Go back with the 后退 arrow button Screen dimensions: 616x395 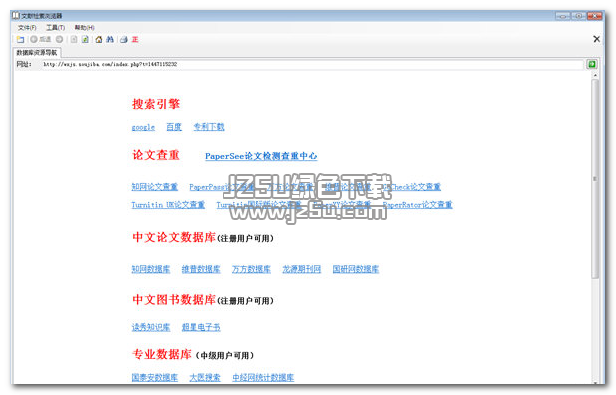41,39
